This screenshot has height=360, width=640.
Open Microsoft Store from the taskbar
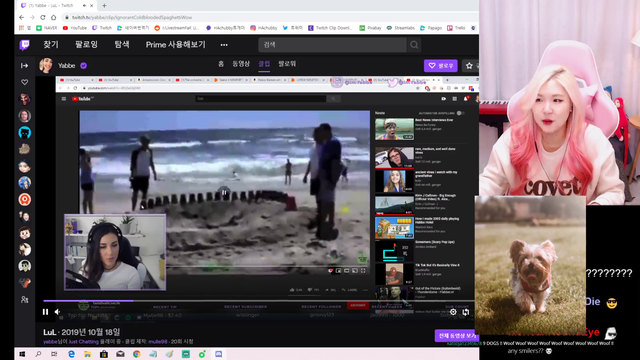click(104, 354)
